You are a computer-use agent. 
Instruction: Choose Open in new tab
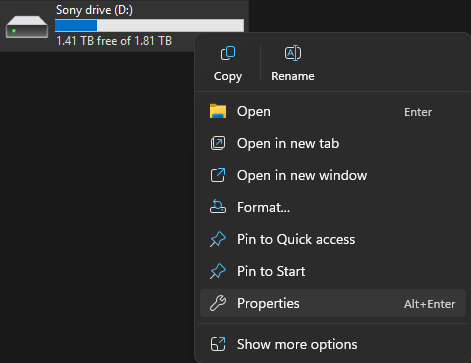333,143
